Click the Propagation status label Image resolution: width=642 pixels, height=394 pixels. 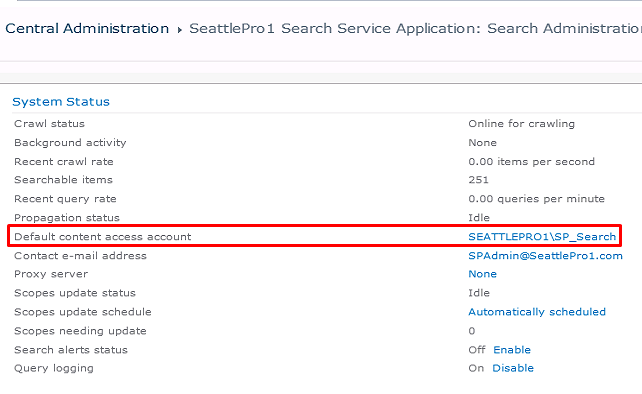tap(67, 218)
